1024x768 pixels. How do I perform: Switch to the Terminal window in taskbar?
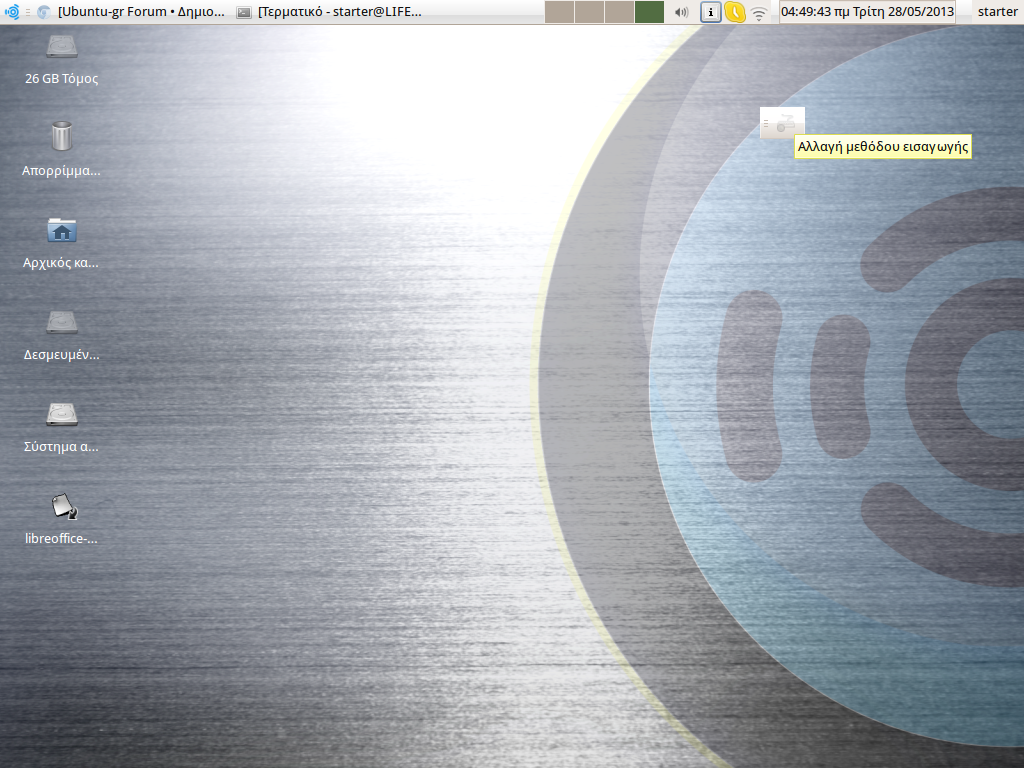click(x=330, y=12)
